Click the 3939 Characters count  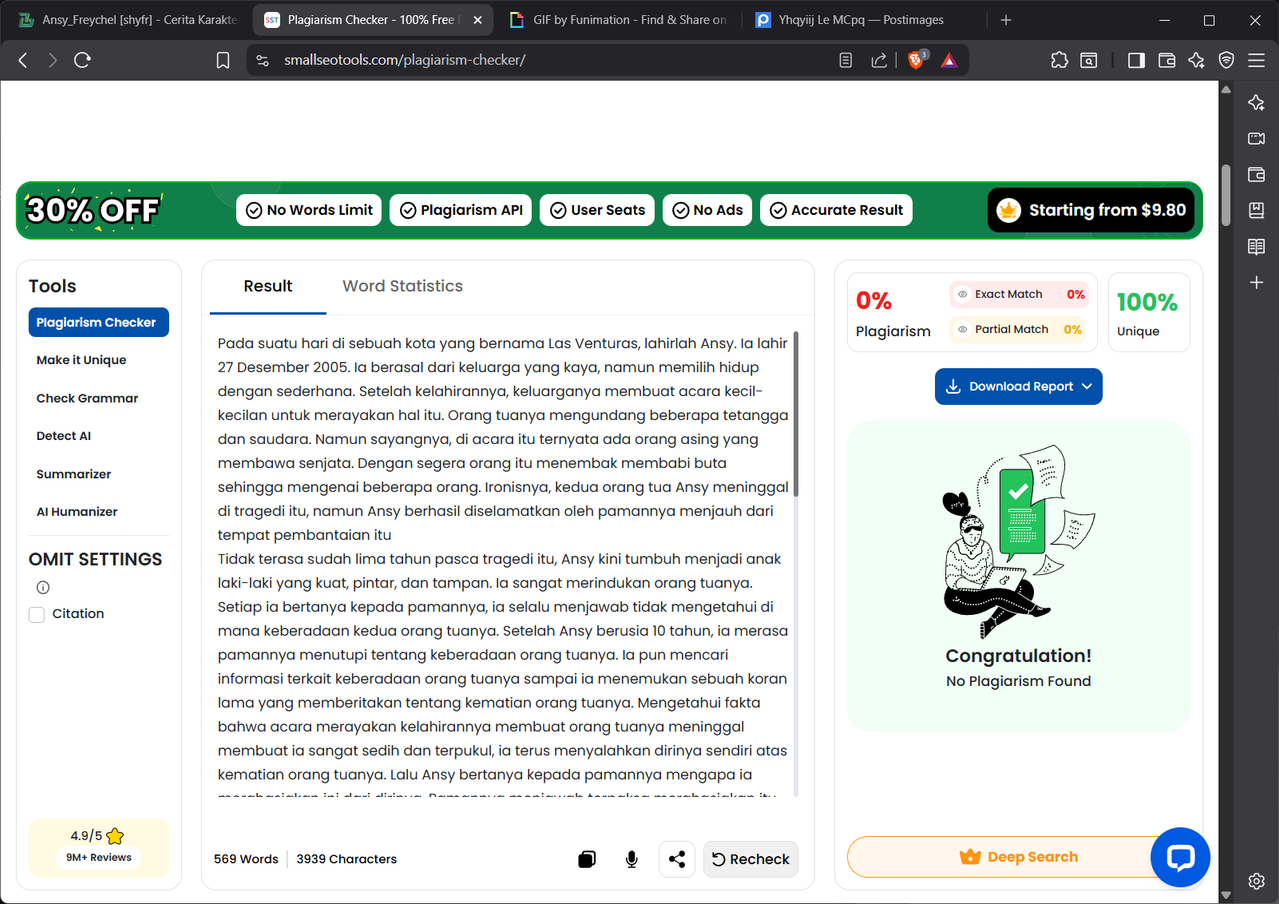point(346,859)
